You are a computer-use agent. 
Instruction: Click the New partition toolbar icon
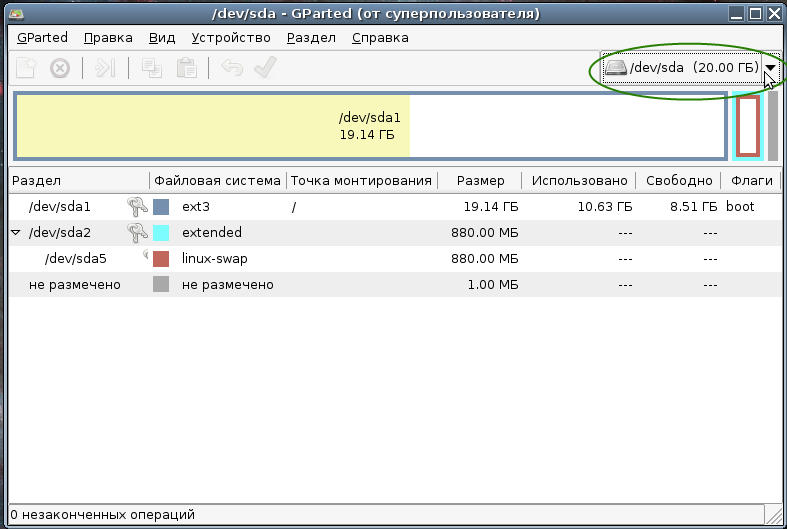pos(26,68)
